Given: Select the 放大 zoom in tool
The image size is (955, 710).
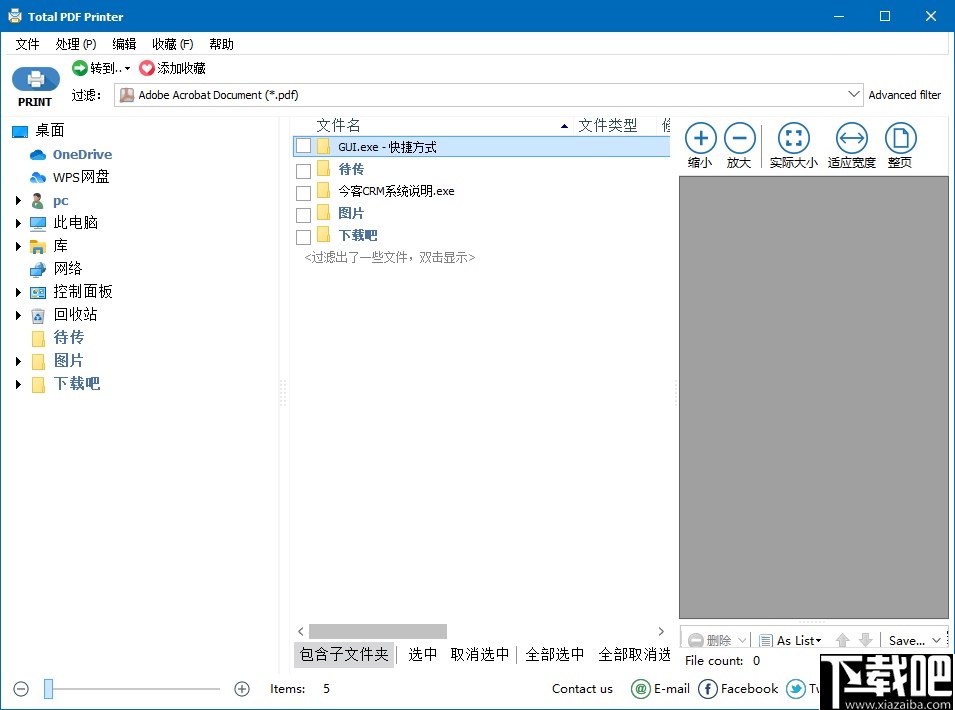Looking at the screenshot, I should pos(740,139).
